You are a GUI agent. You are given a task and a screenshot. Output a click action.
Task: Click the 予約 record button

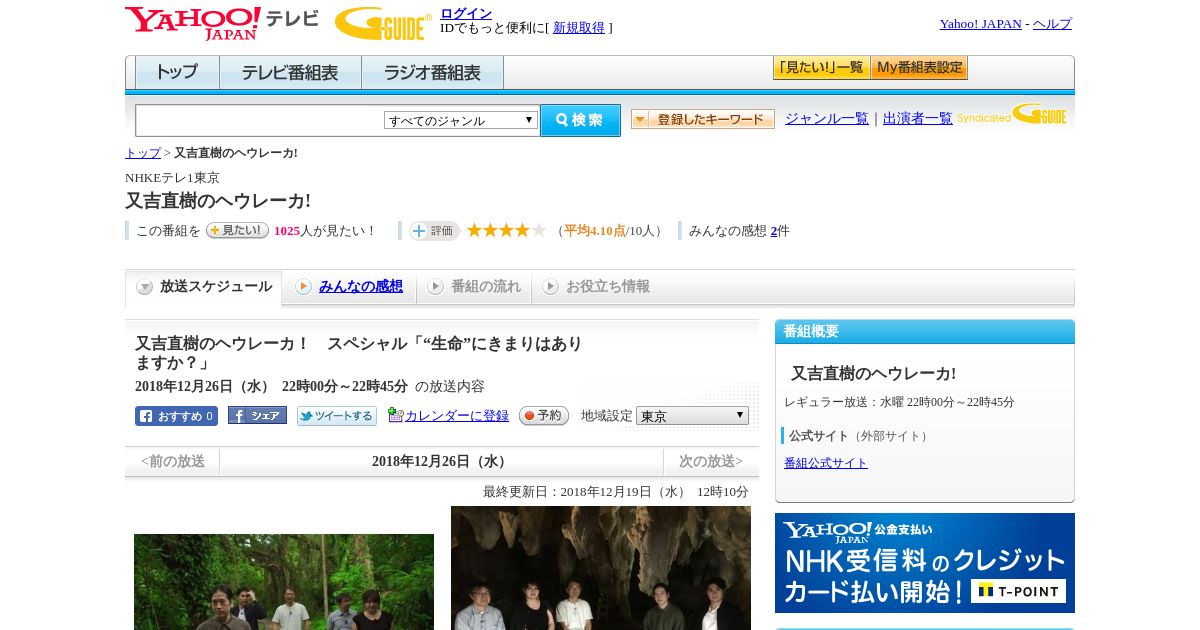[544, 416]
